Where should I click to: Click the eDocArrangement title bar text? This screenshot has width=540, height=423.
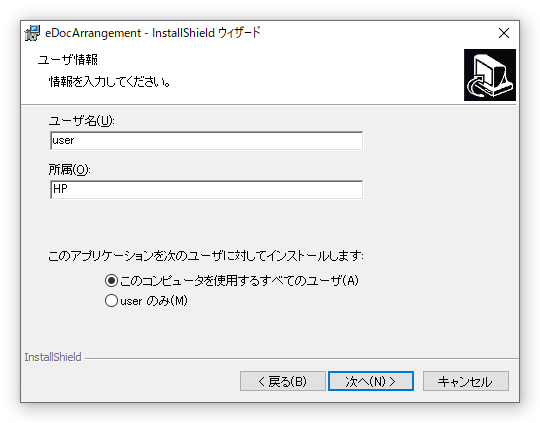coord(153,33)
